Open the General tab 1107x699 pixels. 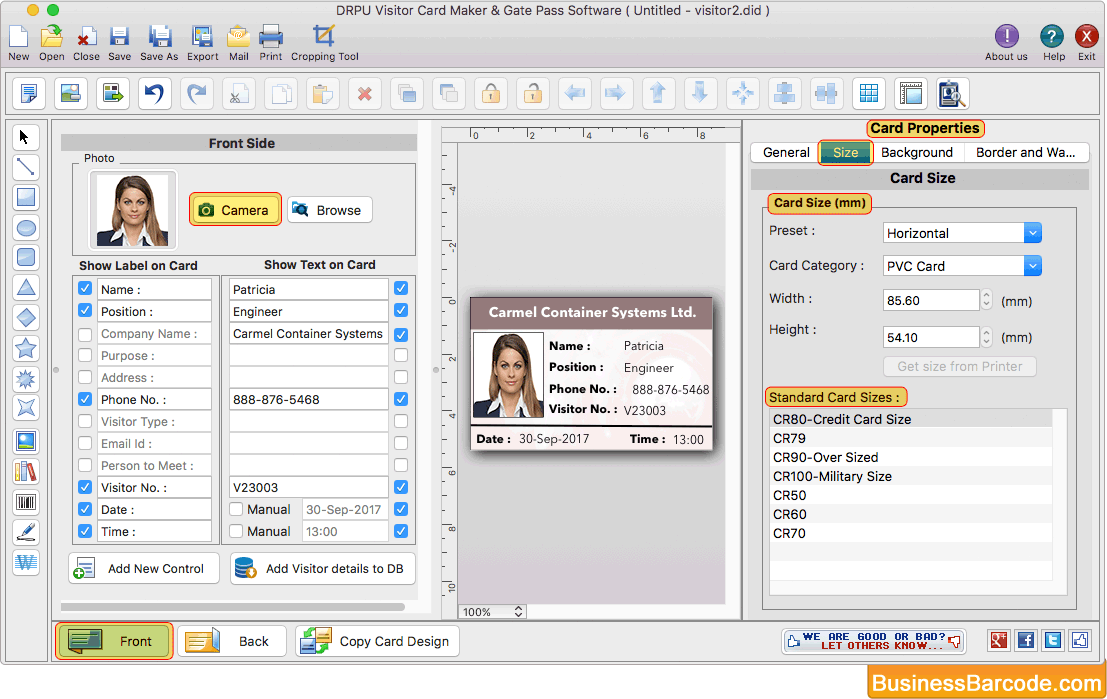click(x=786, y=153)
